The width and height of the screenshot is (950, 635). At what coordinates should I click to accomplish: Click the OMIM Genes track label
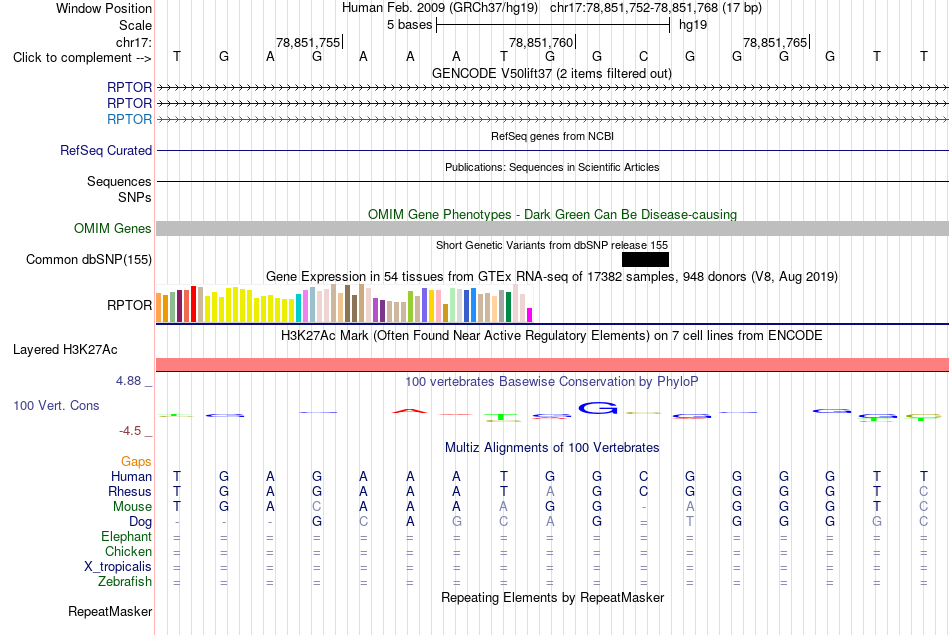click(113, 228)
